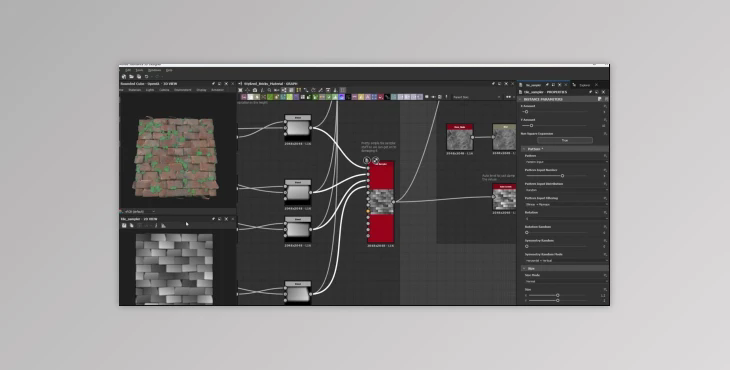Click the right circular icon above tile sampler node
Screen dimensions: 730x370
[375, 160]
